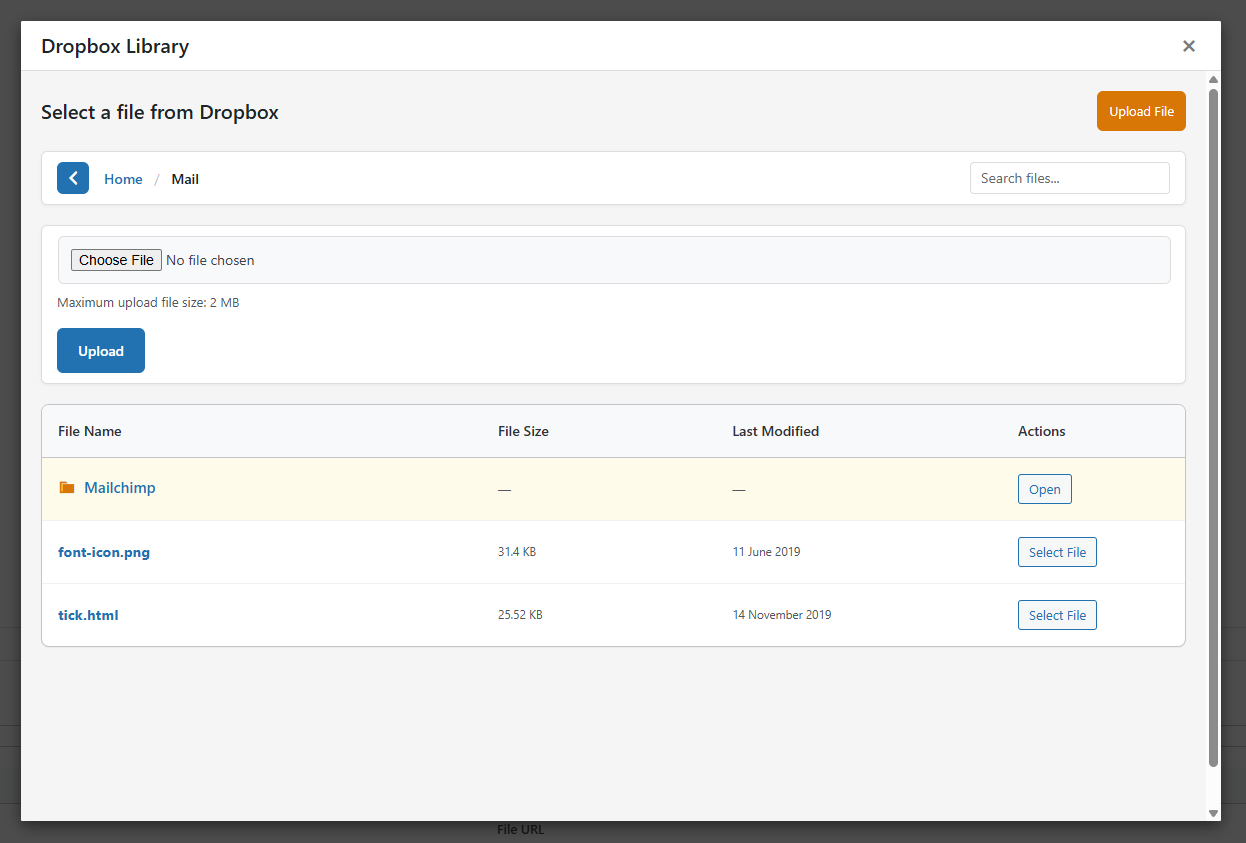
Task: Click the Mail breadcrumb item
Action: 185,179
